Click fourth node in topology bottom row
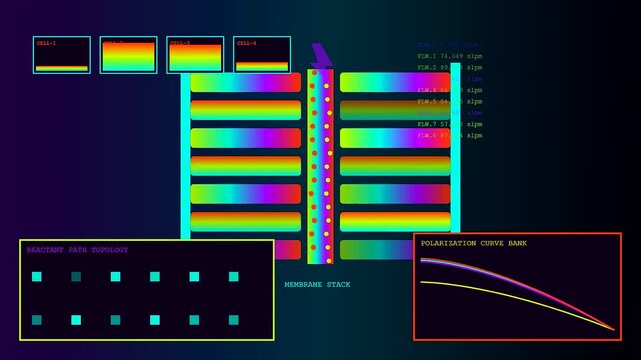The image size is (641, 360). click(155, 320)
